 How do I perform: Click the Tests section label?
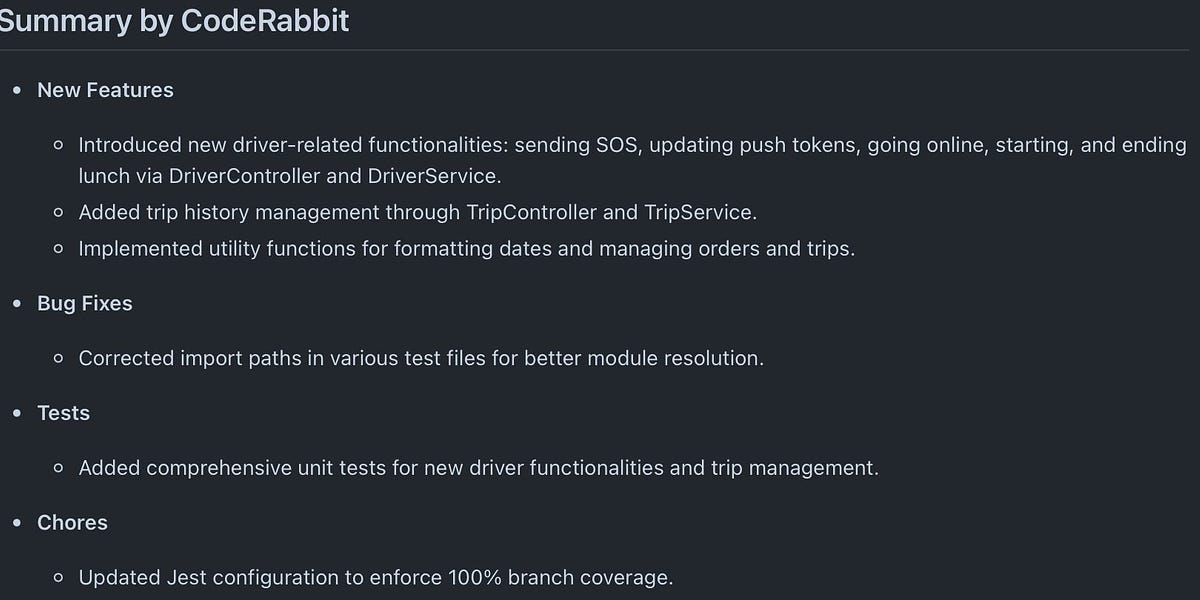coord(63,413)
